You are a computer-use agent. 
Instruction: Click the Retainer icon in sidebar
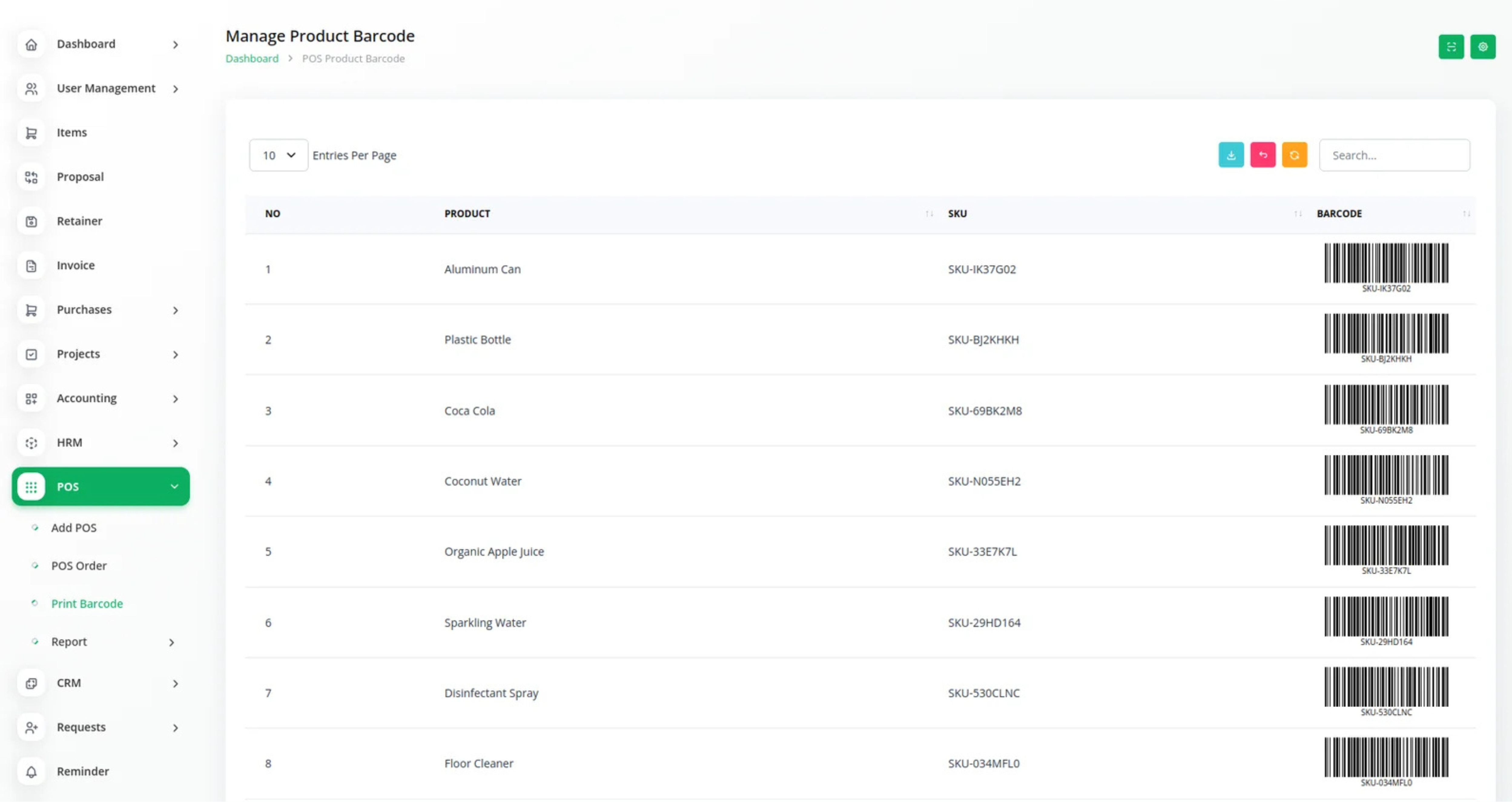(x=31, y=221)
